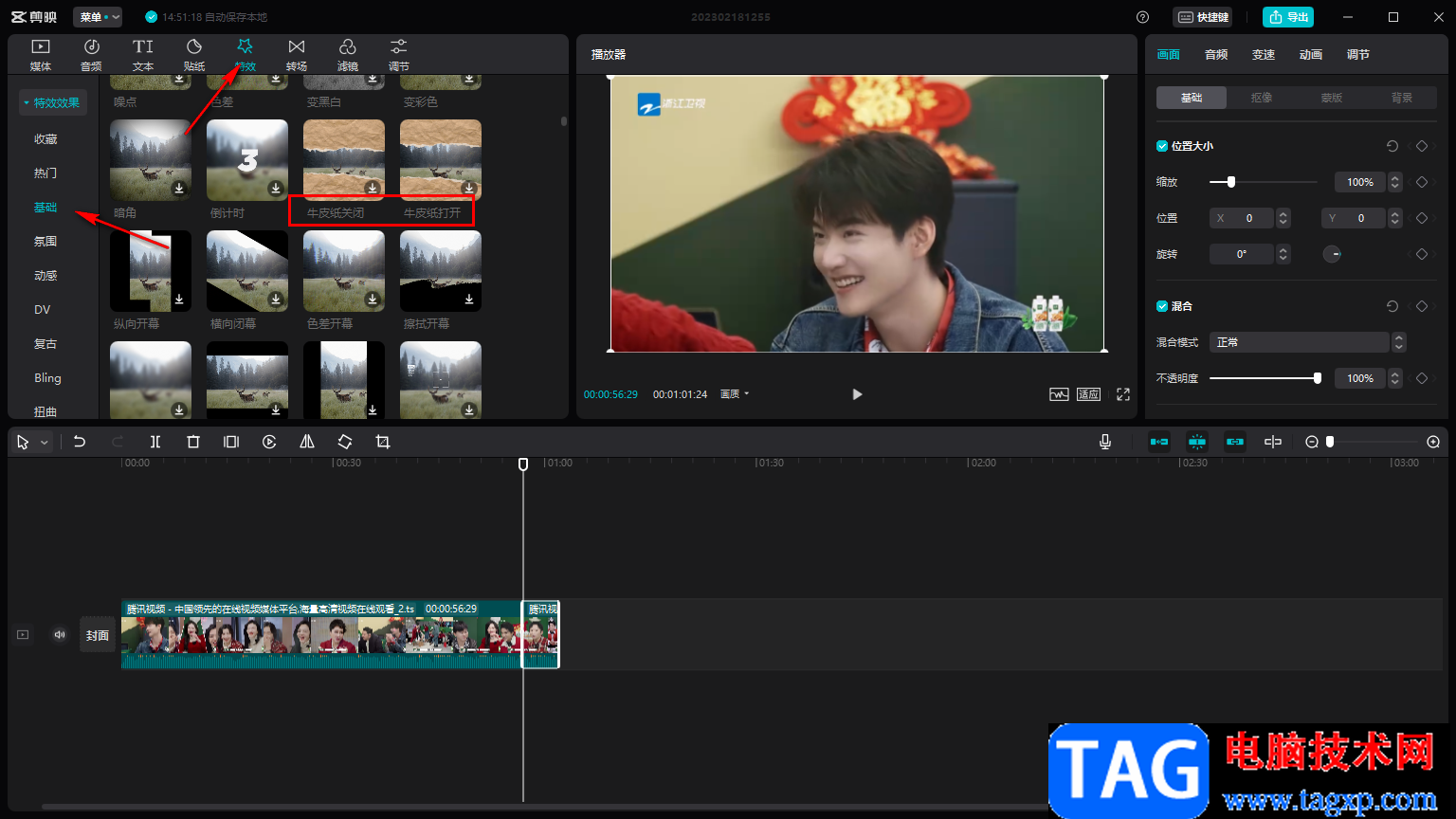Image resolution: width=1456 pixels, height=819 pixels.
Task: Open the 音频 tab in properties panel
Action: pos(1216,55)
